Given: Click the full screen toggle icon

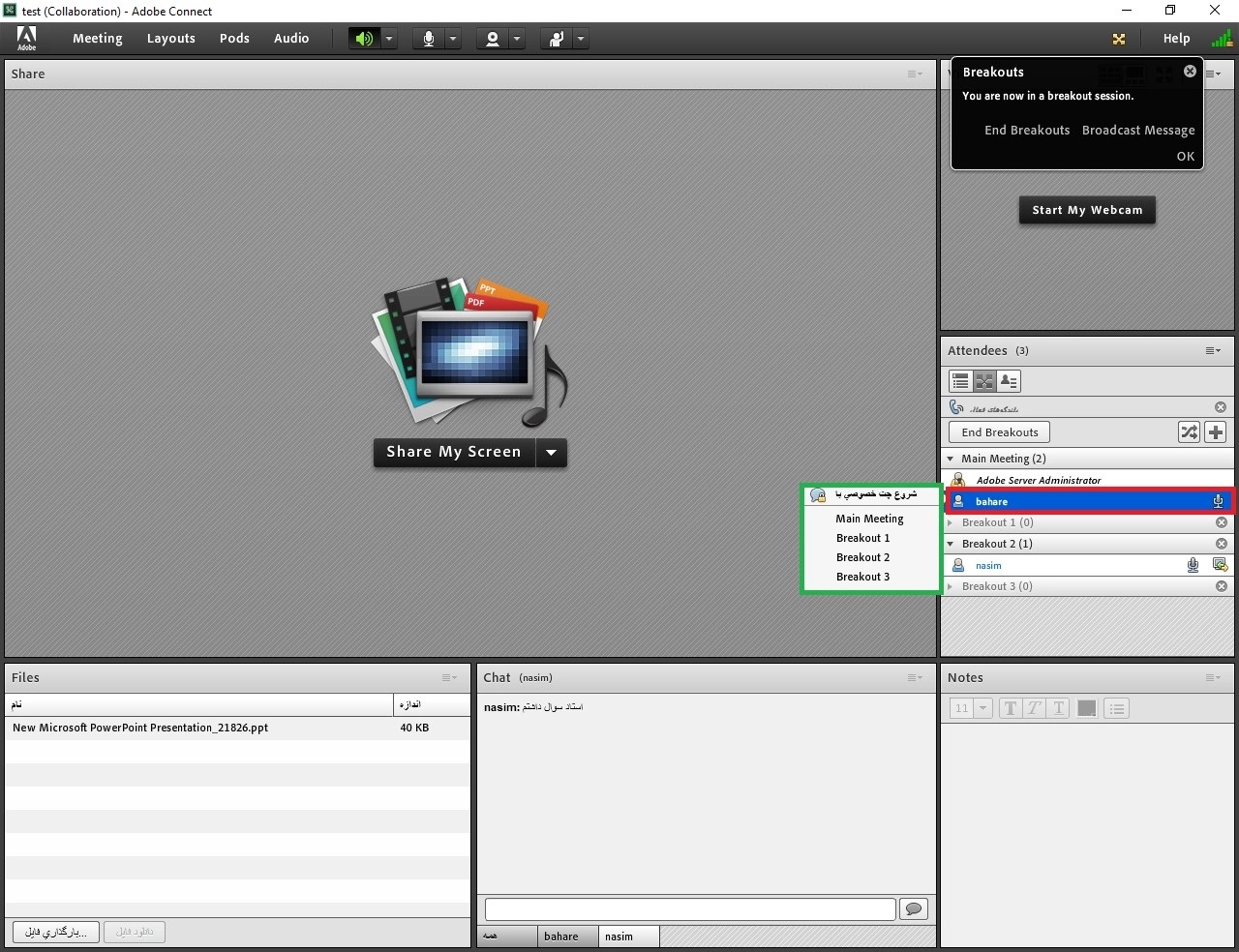Looking at the screenshot, I should click(1119, 39).
